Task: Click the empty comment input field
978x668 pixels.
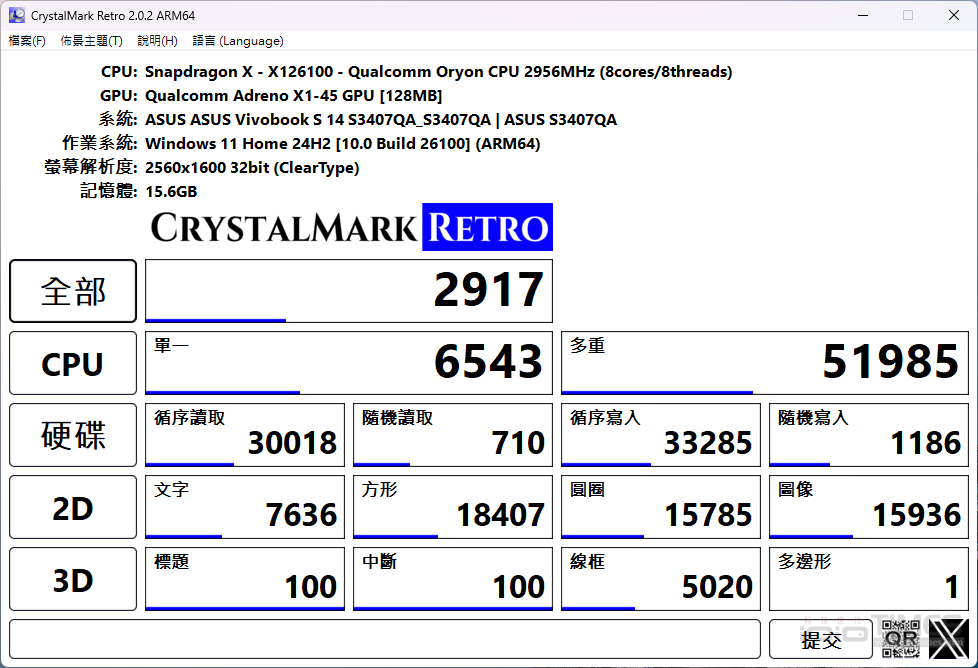Action: click(x=385, y=639)
